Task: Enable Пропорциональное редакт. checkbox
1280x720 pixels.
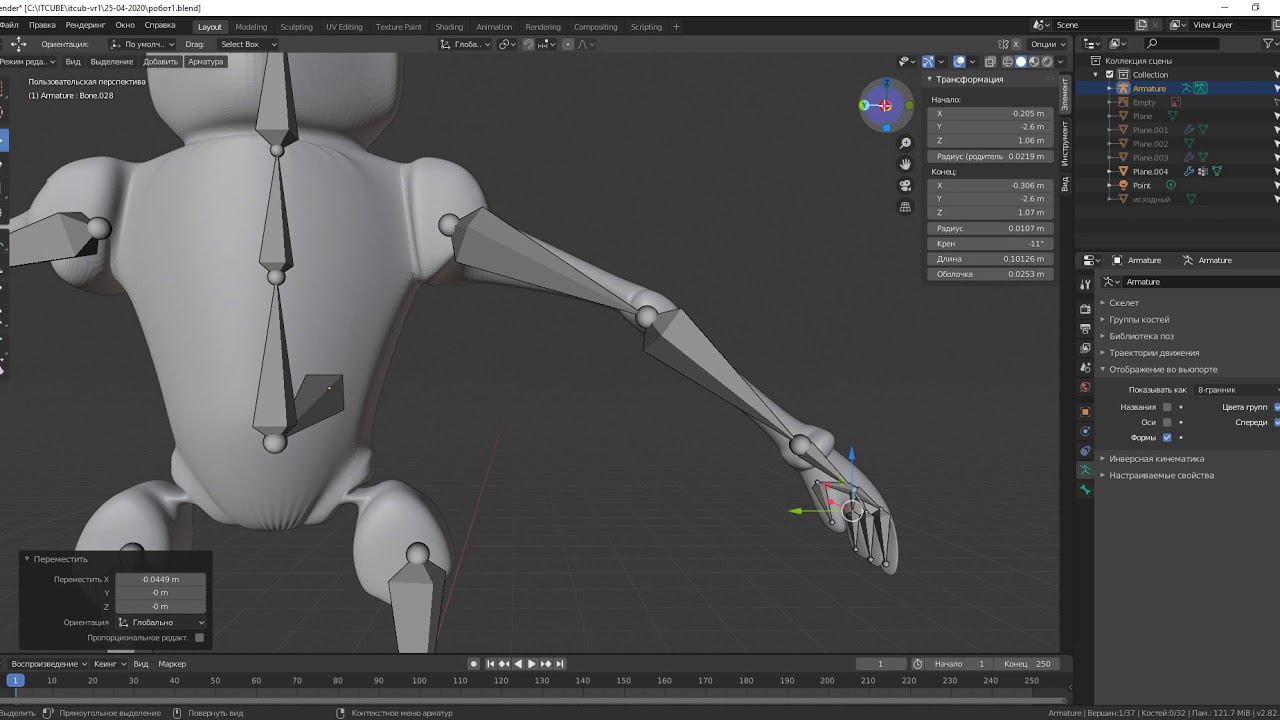Action: 199,637
